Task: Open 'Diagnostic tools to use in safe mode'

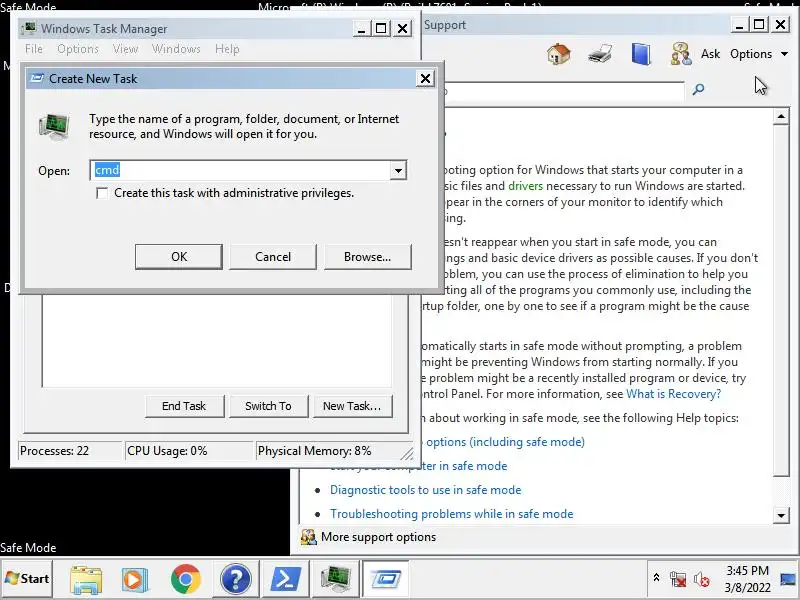Action: tap(426, 490)
